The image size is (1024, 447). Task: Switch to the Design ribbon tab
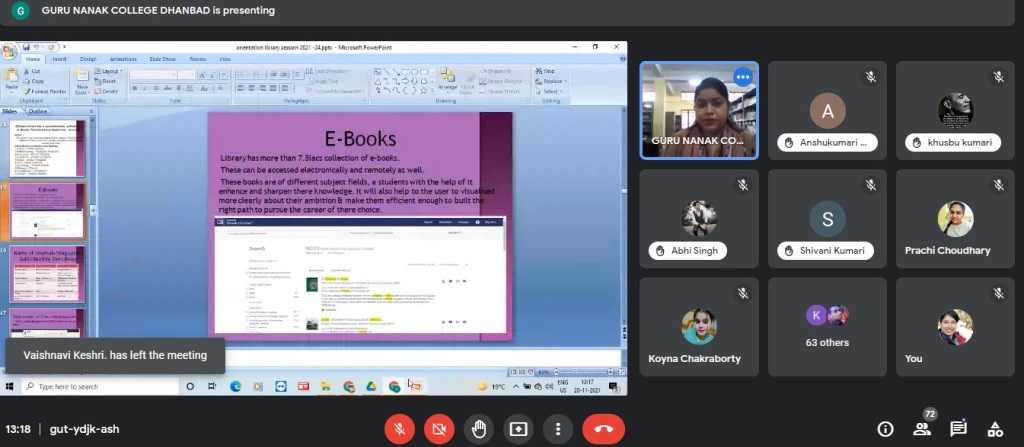[x=88, y=59]
